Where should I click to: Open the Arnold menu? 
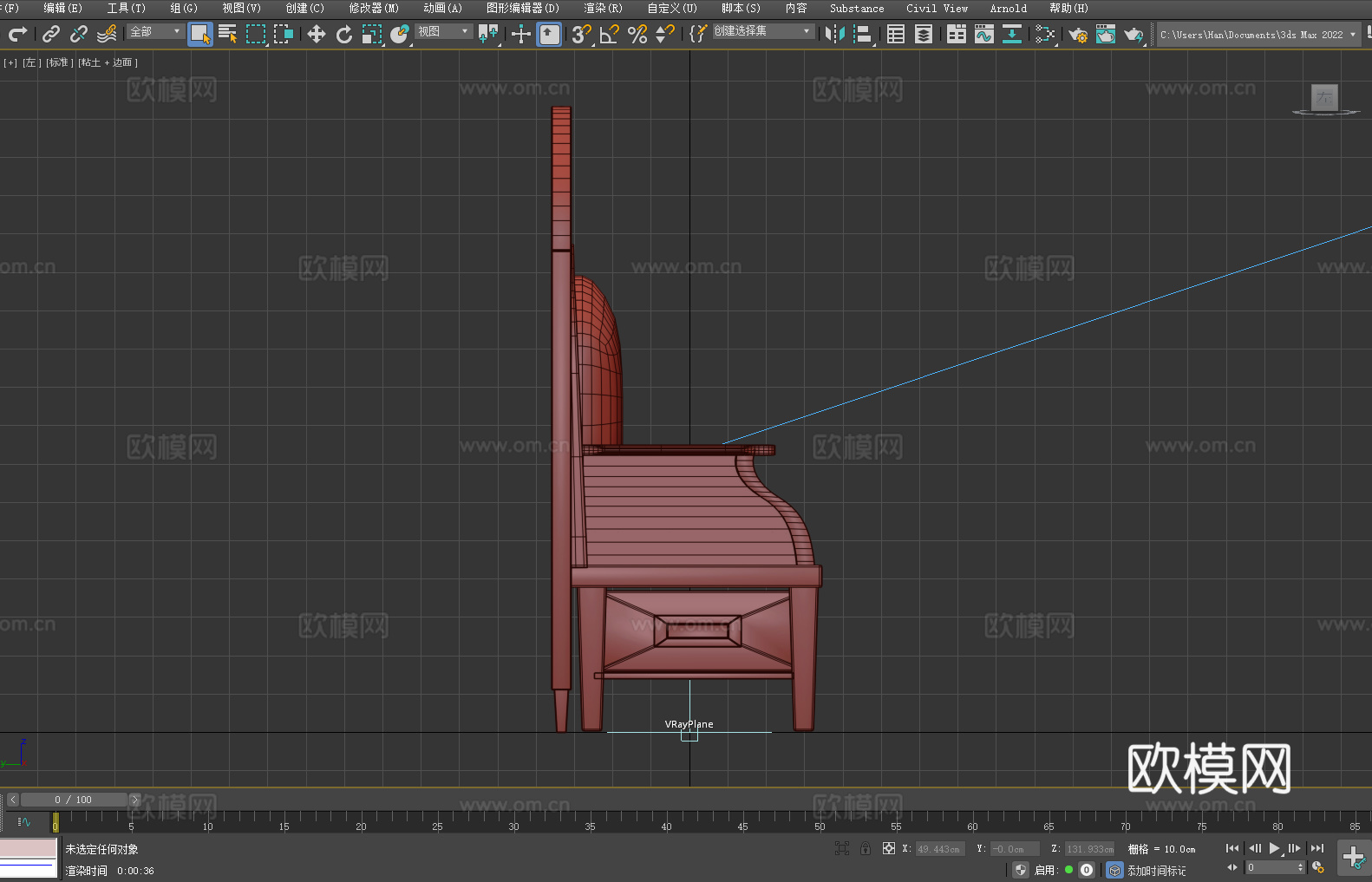1008,8
